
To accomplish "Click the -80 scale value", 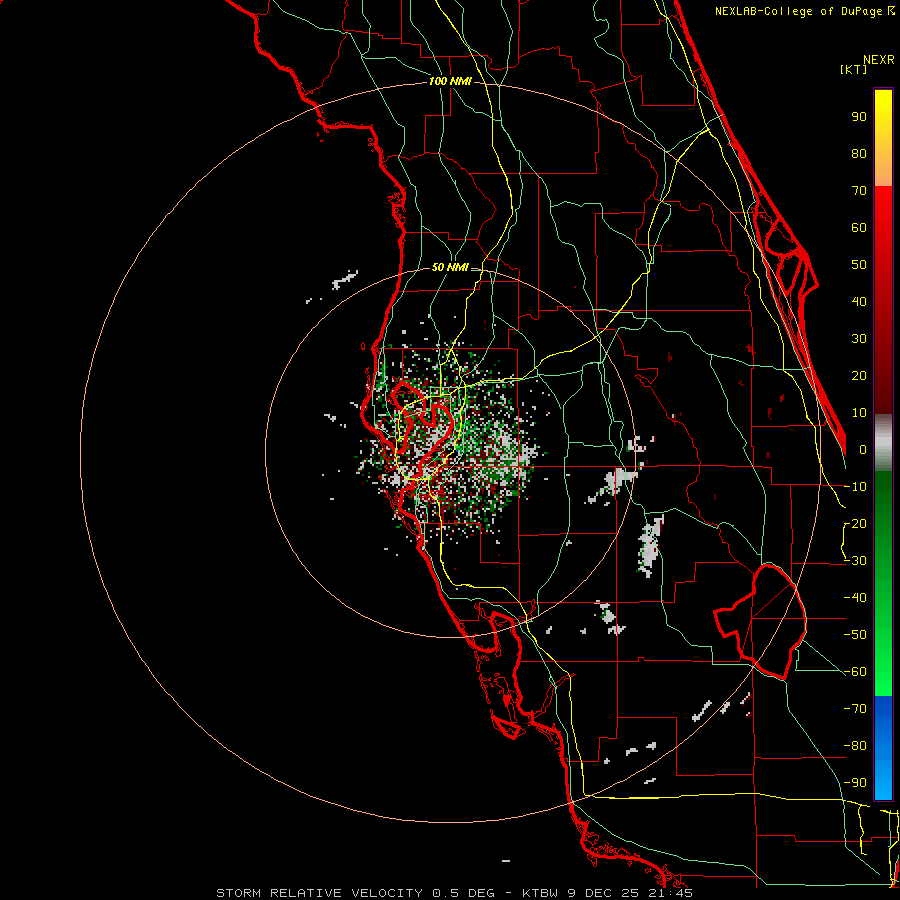I will click(855, 746).
